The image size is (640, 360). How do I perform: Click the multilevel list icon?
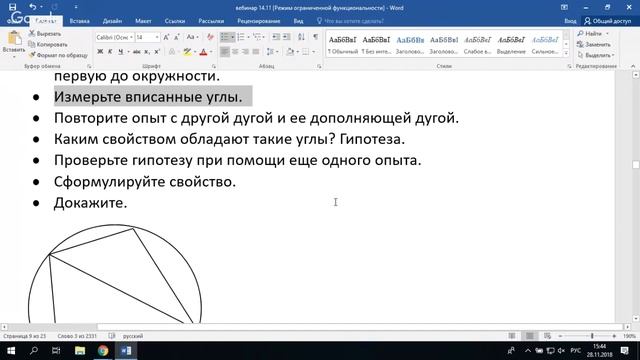[x=257, y=37]
